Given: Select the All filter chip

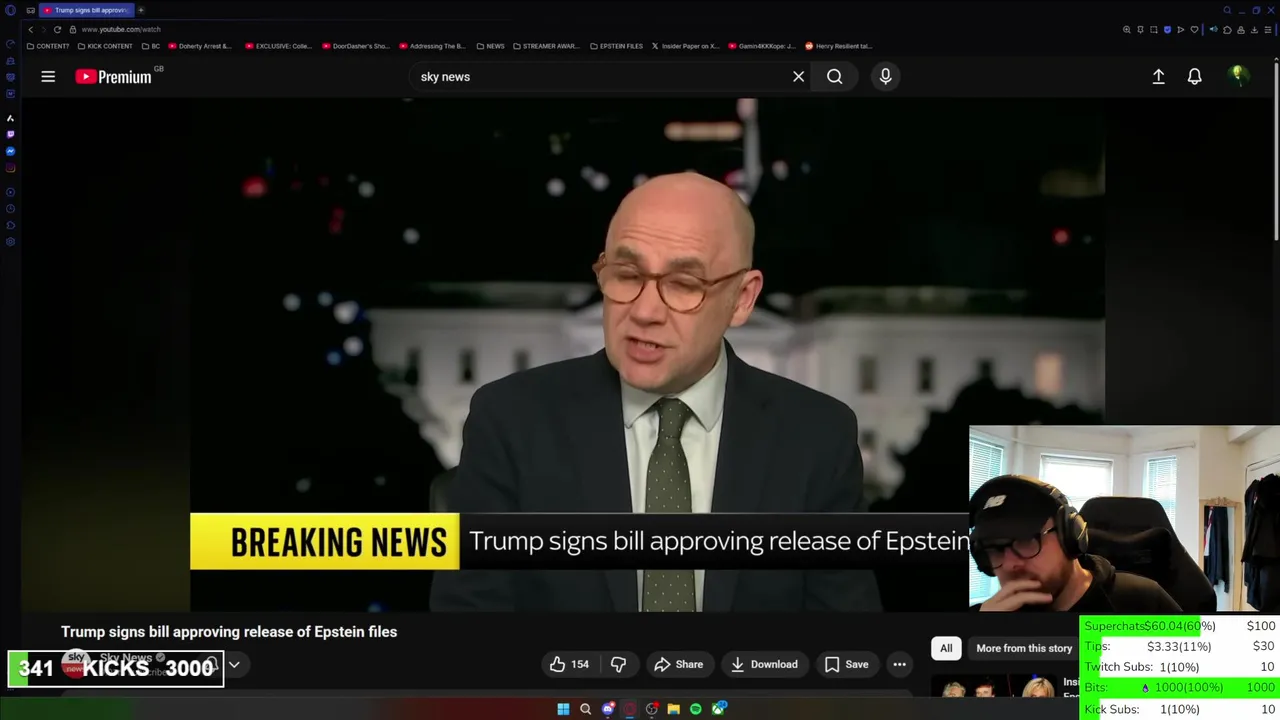Looking at the screenshot, I should tap(946, 648).
